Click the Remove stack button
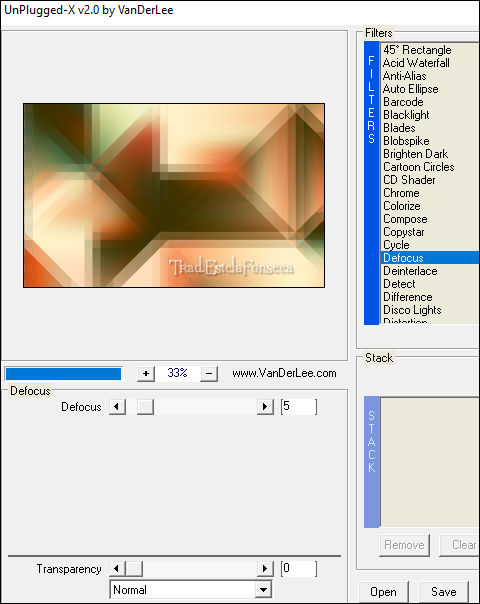The width and height of the screenshot is (480, 604). 404,545
